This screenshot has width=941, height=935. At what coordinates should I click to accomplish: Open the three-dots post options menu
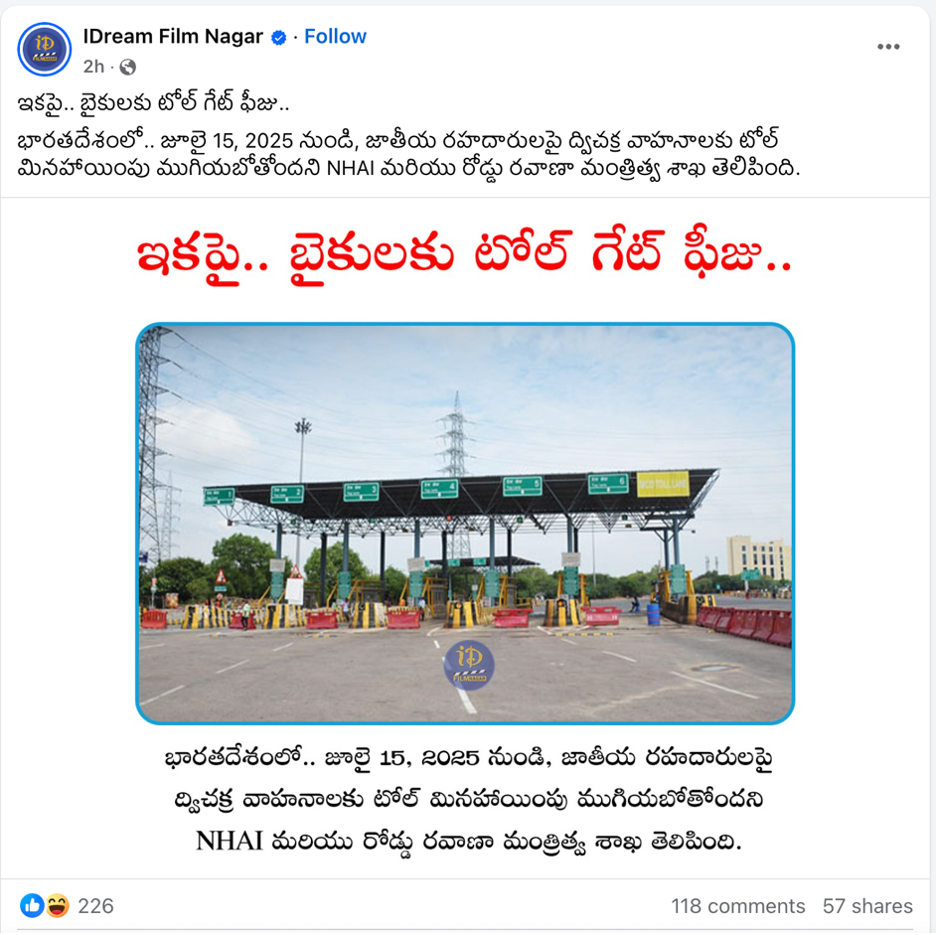click(888, 47)
